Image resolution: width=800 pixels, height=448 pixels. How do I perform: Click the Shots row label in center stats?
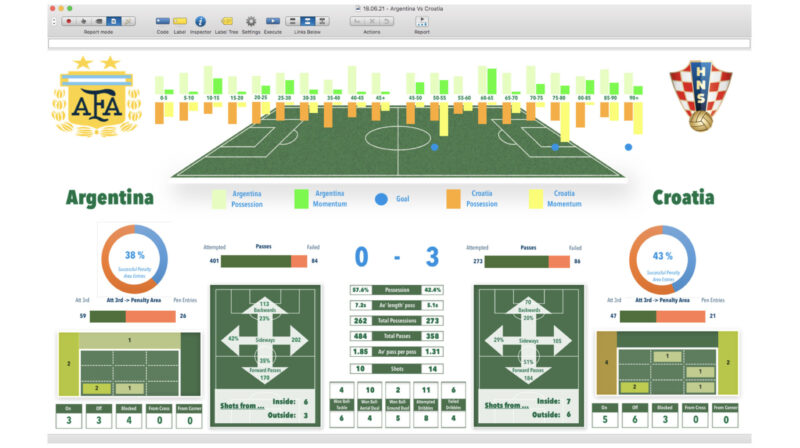pos(397,369)
